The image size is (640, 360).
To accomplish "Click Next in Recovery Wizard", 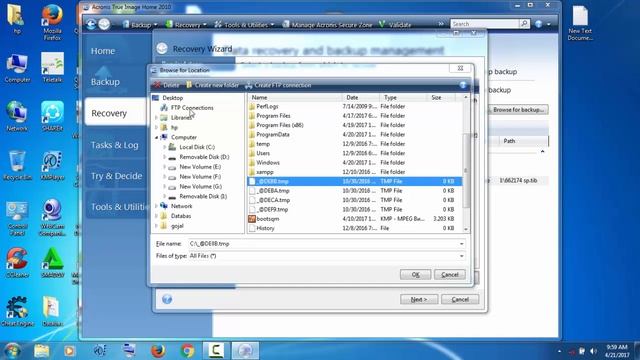I will click(419, 300).
